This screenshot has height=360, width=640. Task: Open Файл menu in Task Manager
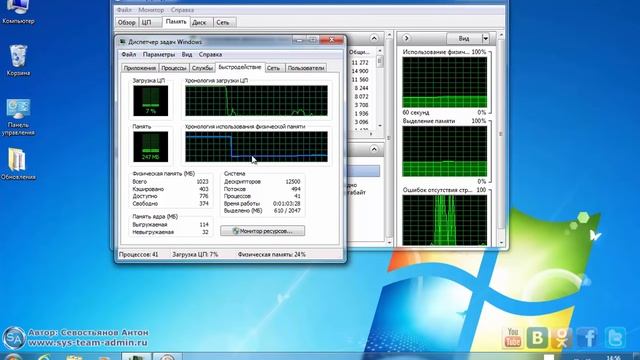[129, 54]
